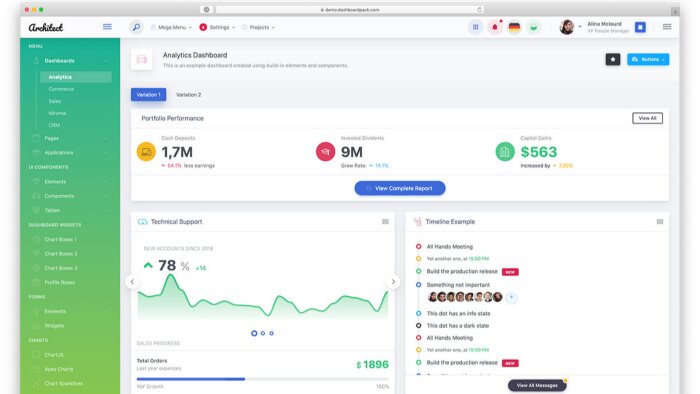
Task: Click the View All Messages button
Action: pyautogui.click(x=537, y=385)
